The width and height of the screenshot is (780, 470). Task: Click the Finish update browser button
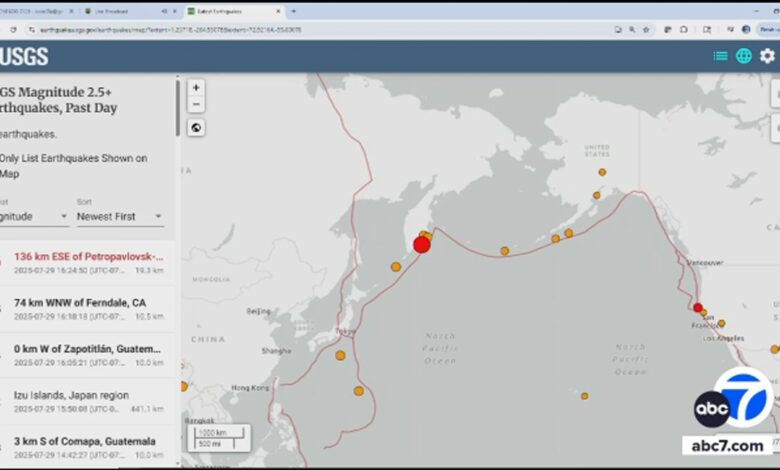click(x=768, y=30)
